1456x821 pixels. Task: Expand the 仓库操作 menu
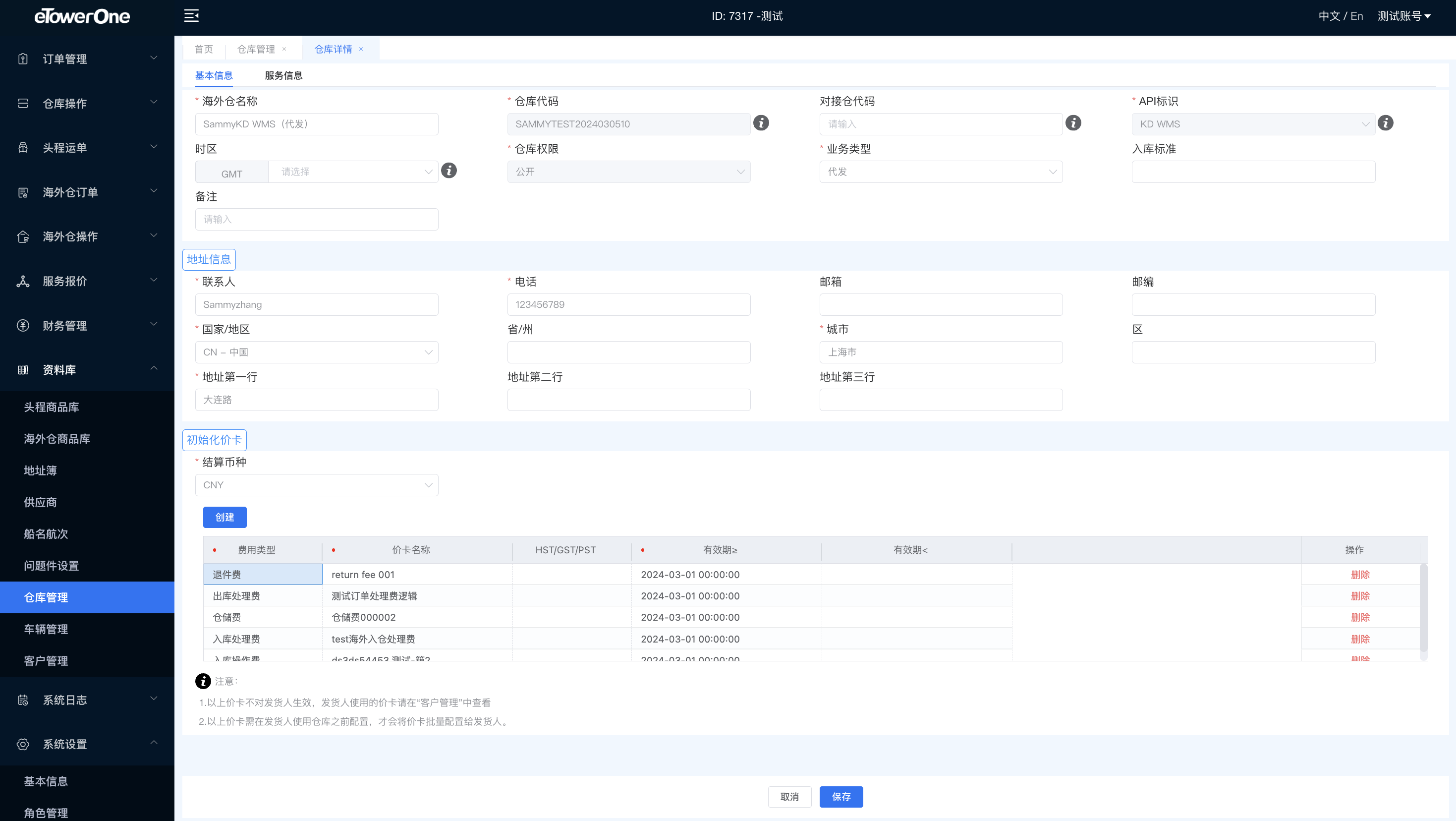click(x=154, y=102)
